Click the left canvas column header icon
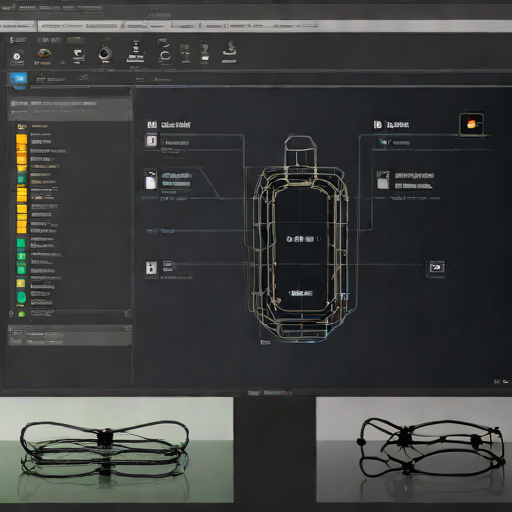The height and width of the screenshot is (512, 512). click(152, 125)
